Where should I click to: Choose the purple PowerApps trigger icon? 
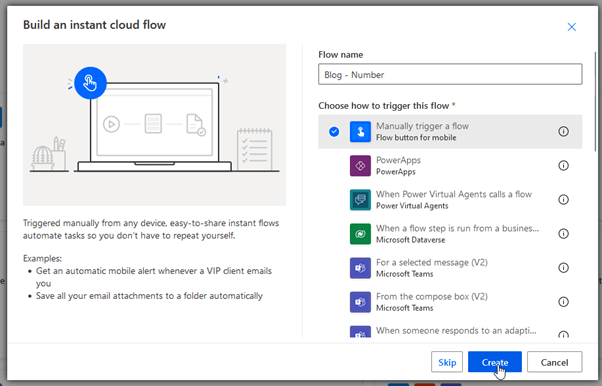(x=360, y=166)
